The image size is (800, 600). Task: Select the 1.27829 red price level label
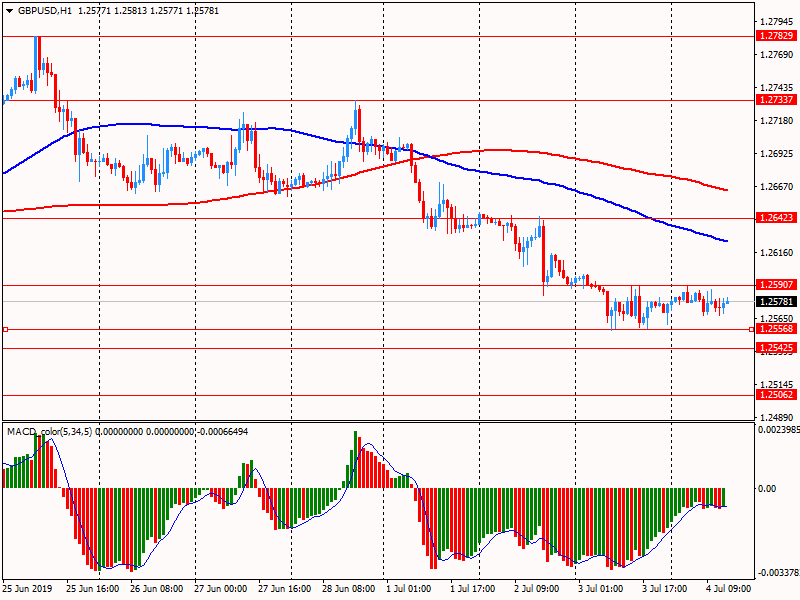point(776,36)
